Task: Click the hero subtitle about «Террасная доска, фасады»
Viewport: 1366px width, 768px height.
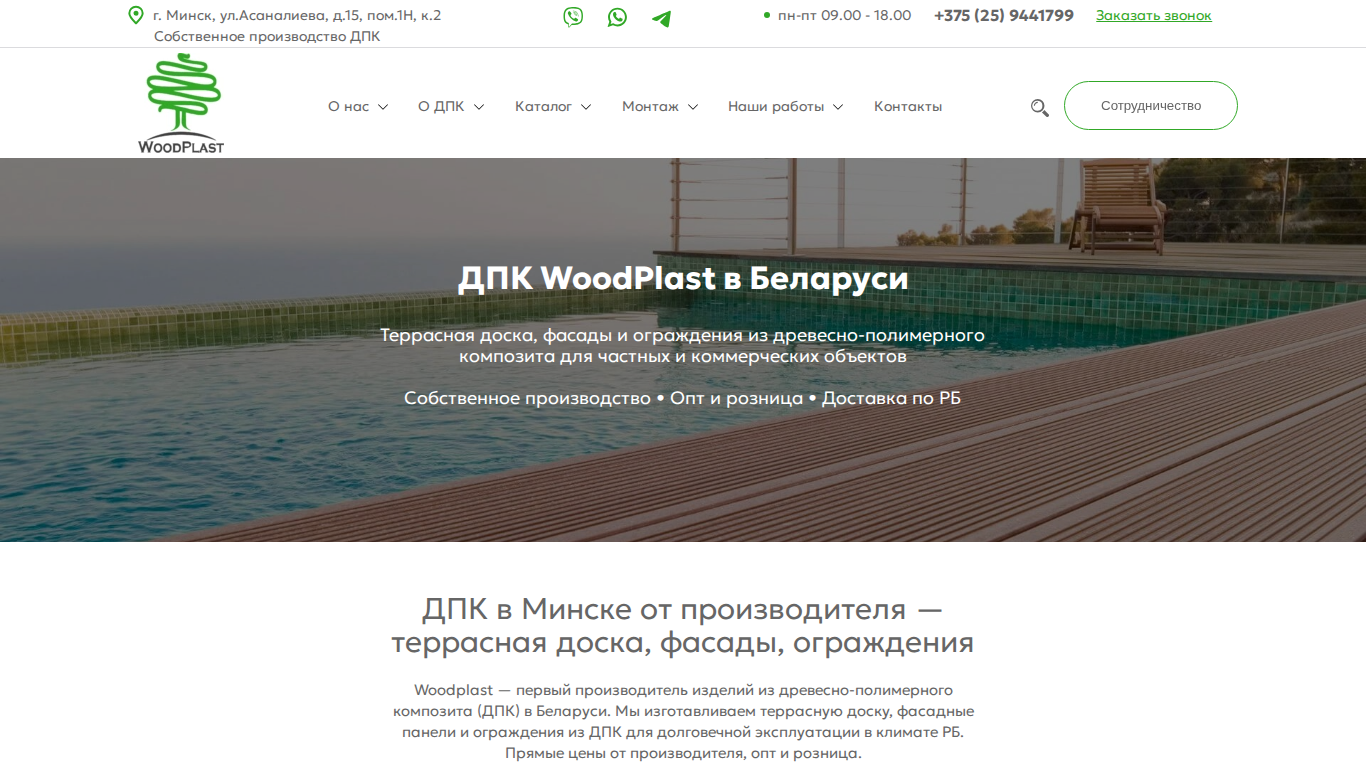Action: pos(683,345)
